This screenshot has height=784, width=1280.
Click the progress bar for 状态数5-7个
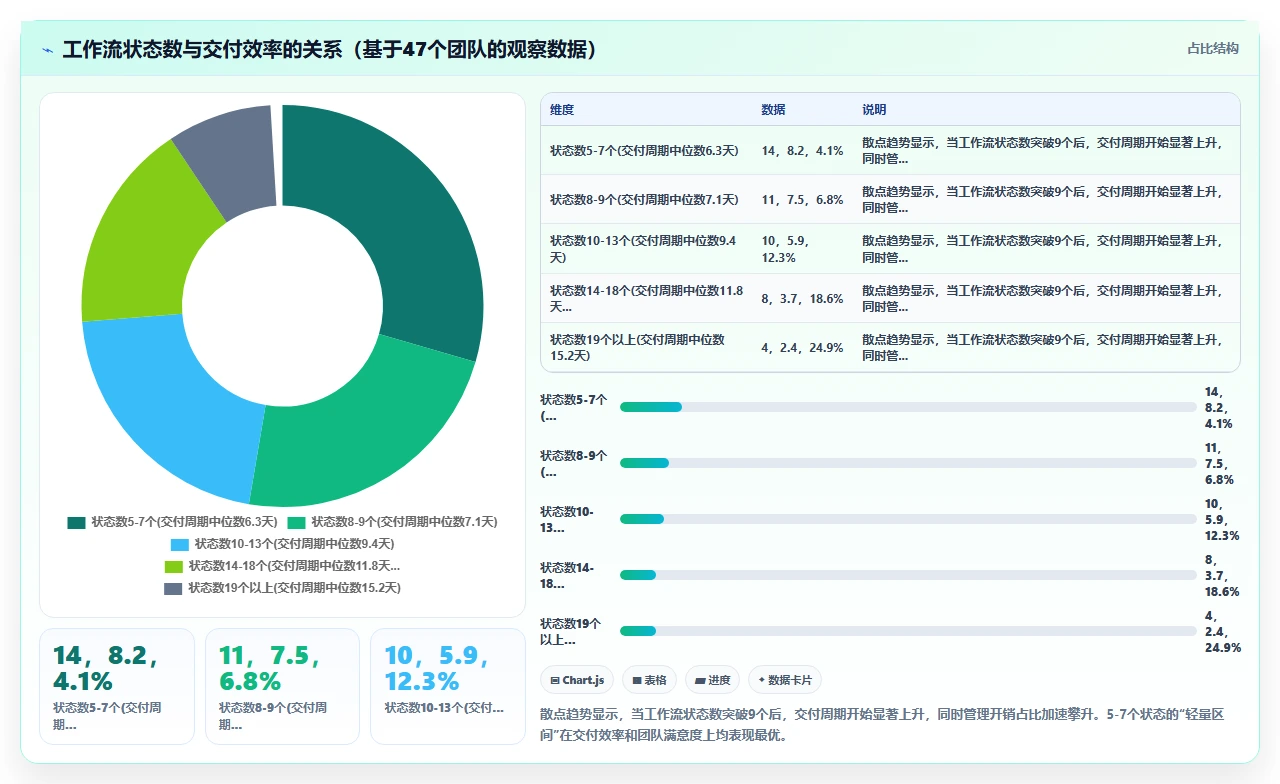908,407
